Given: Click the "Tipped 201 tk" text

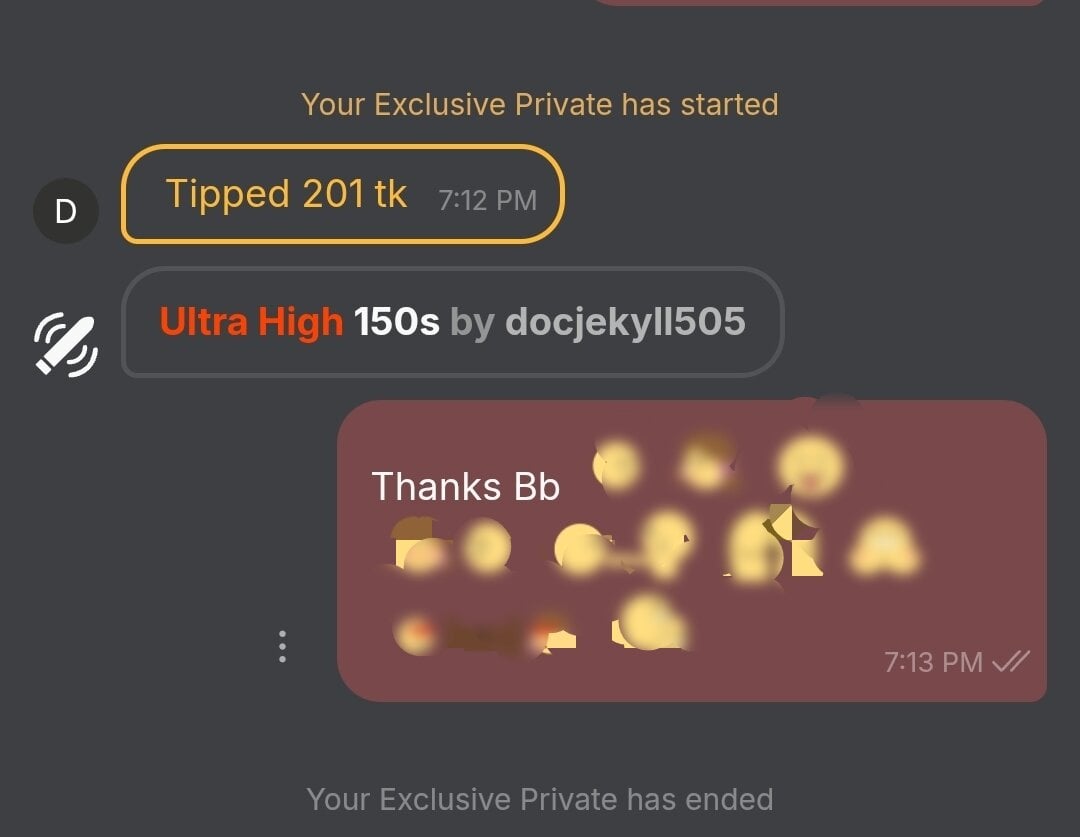Looking at the screenshot, I should coord(287,194).
